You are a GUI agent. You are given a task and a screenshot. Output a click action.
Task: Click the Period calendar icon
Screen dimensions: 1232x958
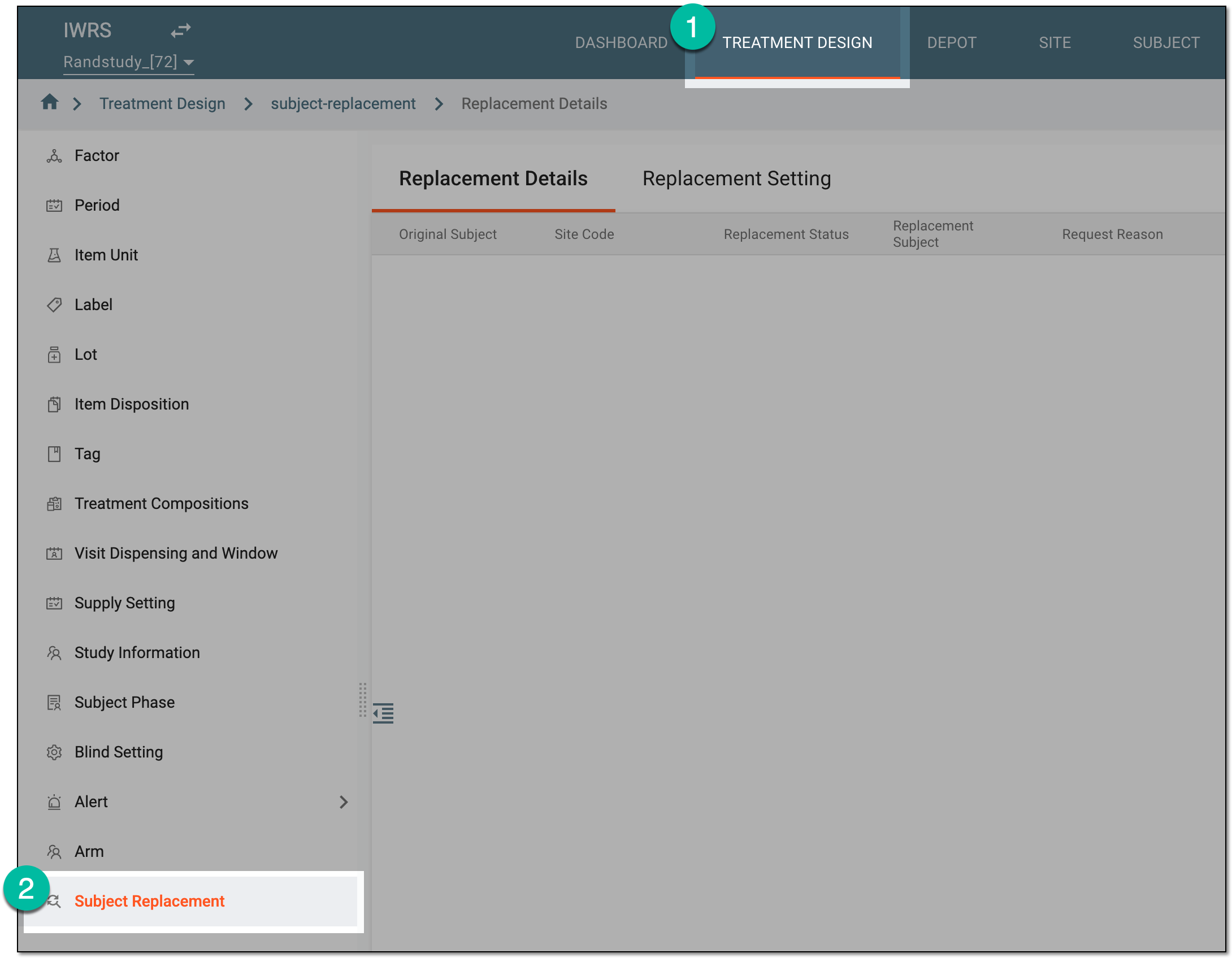tap(54, 206)
